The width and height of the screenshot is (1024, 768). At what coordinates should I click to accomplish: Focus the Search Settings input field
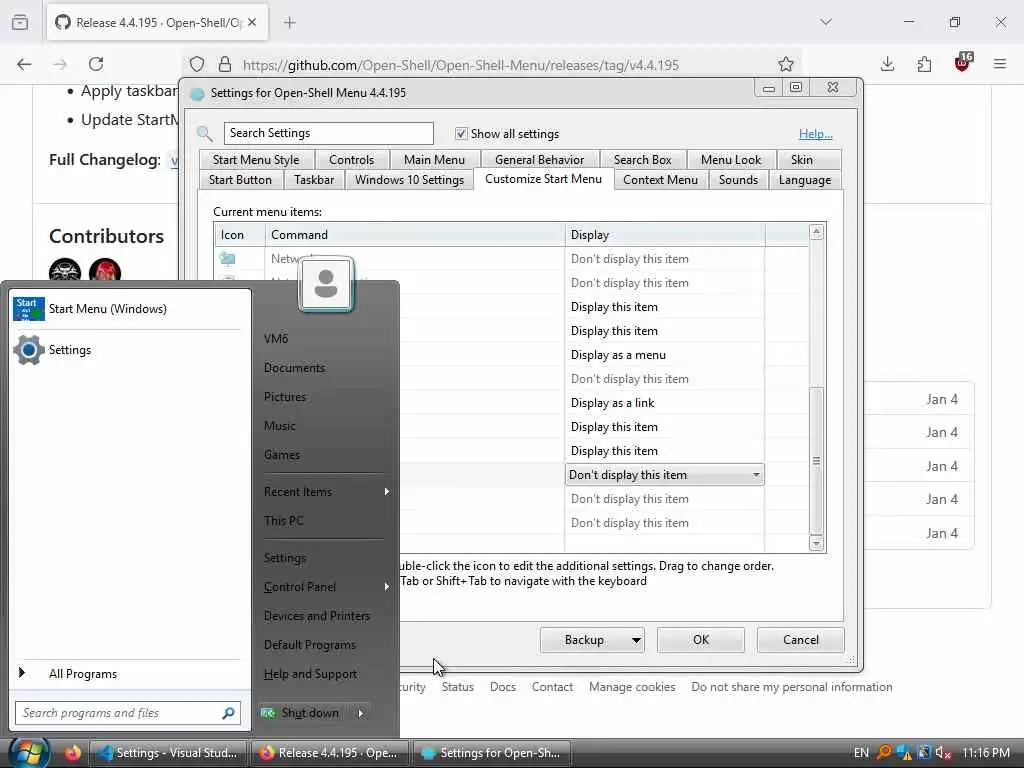click(x=328, y=133)
